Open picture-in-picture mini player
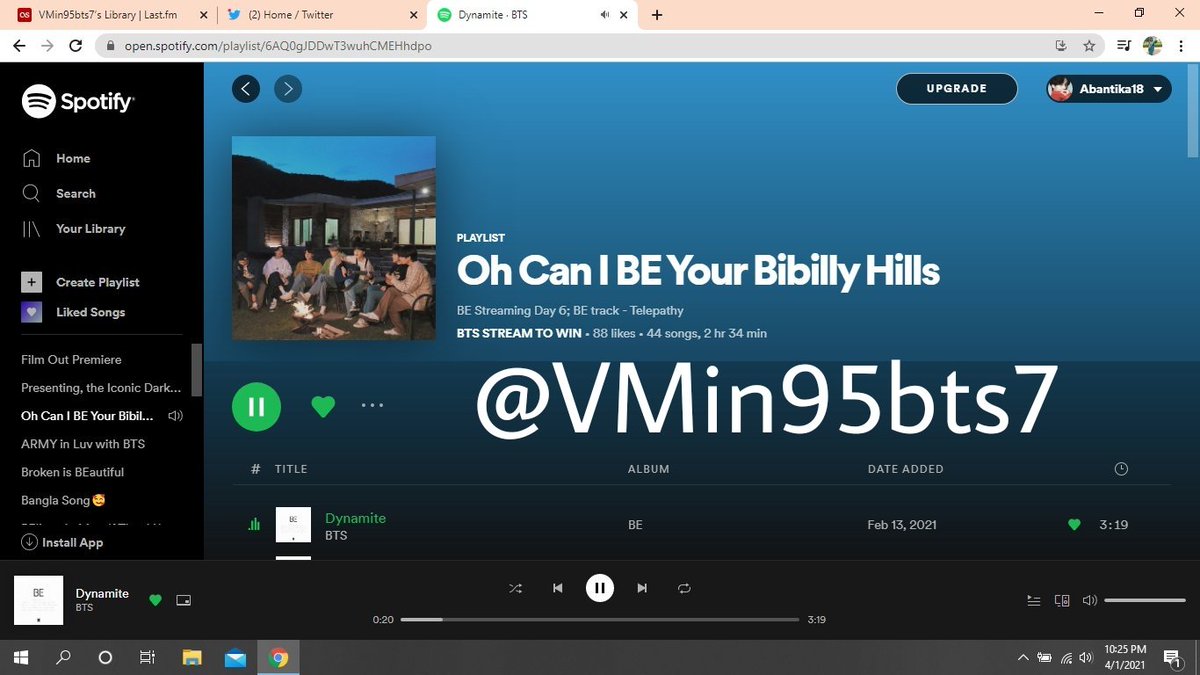This screenshot has height=675, width=1200. pyautogui.click(x=183, y=600)
